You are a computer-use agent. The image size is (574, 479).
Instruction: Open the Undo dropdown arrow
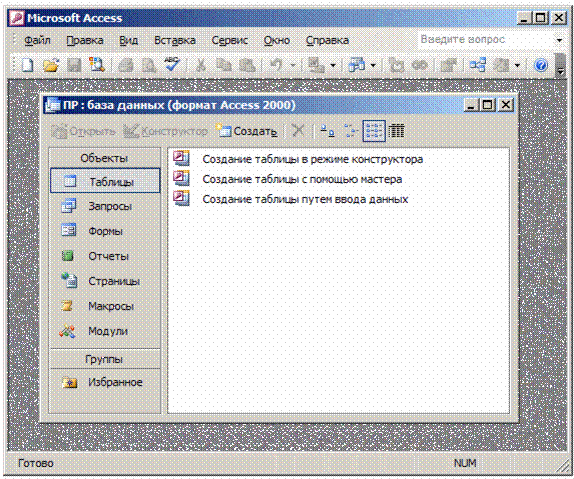tap(293, 66)
